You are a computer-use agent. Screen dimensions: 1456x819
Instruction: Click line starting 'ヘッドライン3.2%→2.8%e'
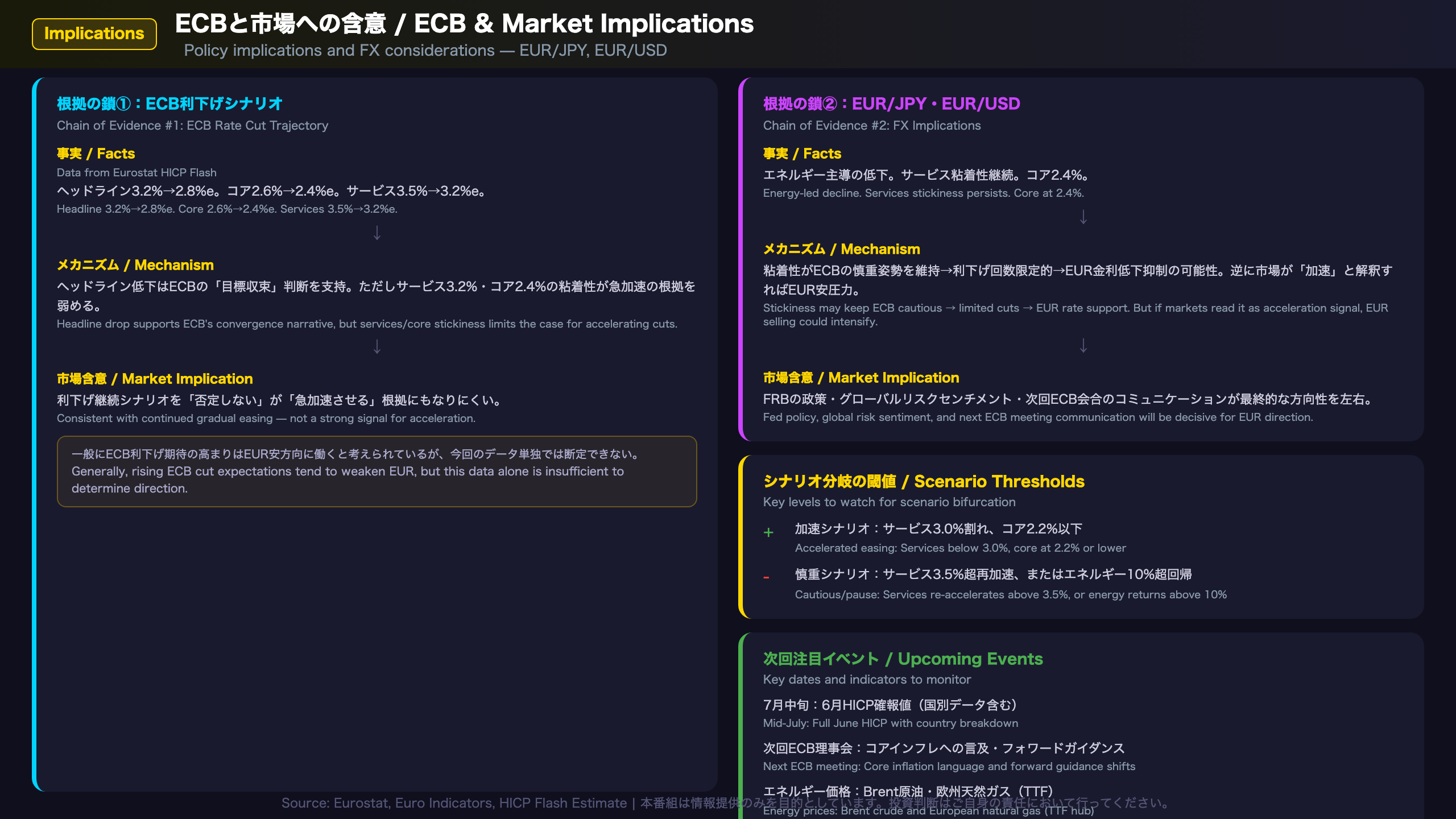271,191
